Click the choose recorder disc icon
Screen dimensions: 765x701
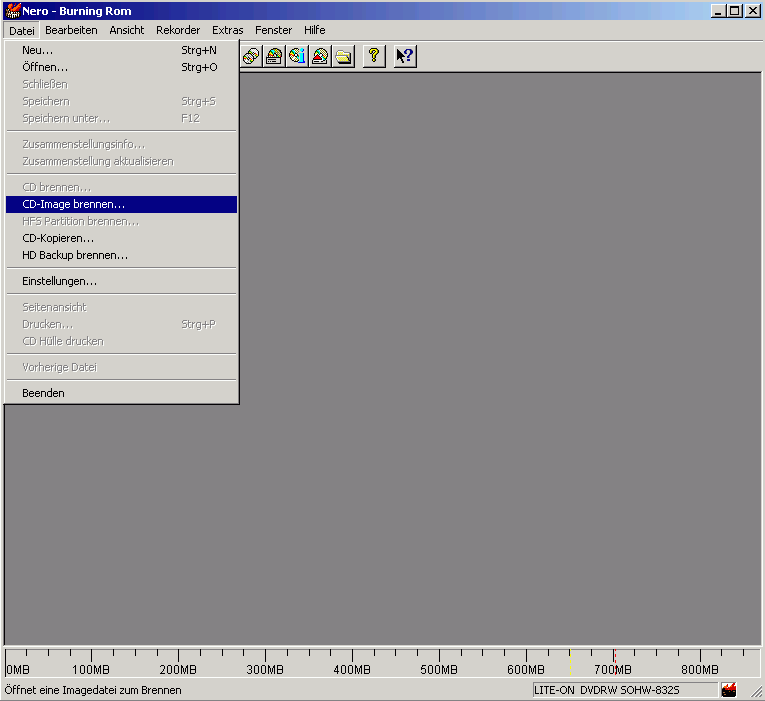(x=274, y=56)
